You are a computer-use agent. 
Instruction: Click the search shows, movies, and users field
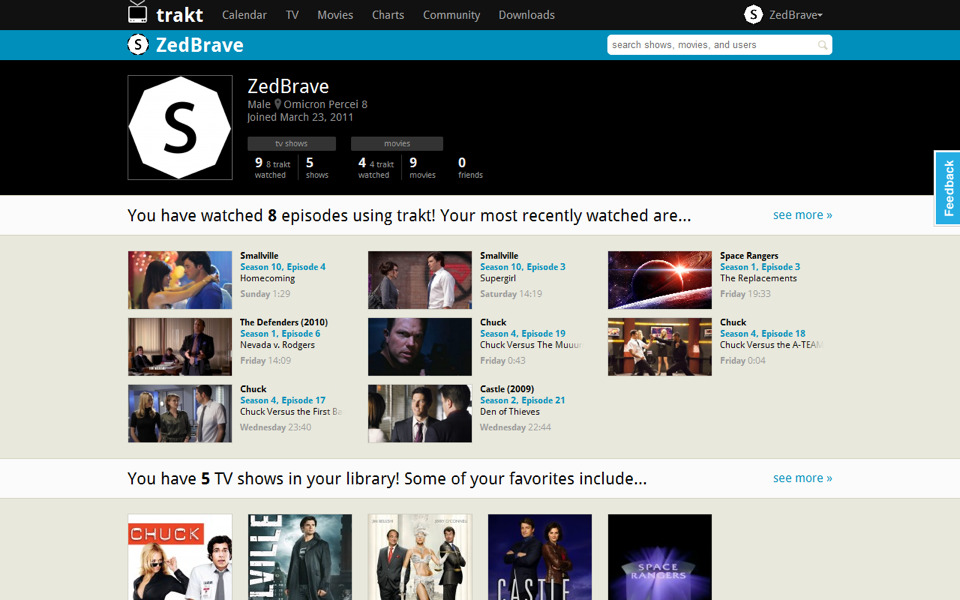tap(719, 45)
